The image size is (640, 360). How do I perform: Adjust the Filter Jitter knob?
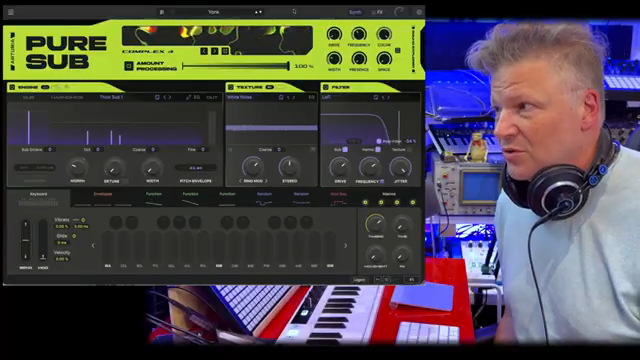(x=400, y=167)
